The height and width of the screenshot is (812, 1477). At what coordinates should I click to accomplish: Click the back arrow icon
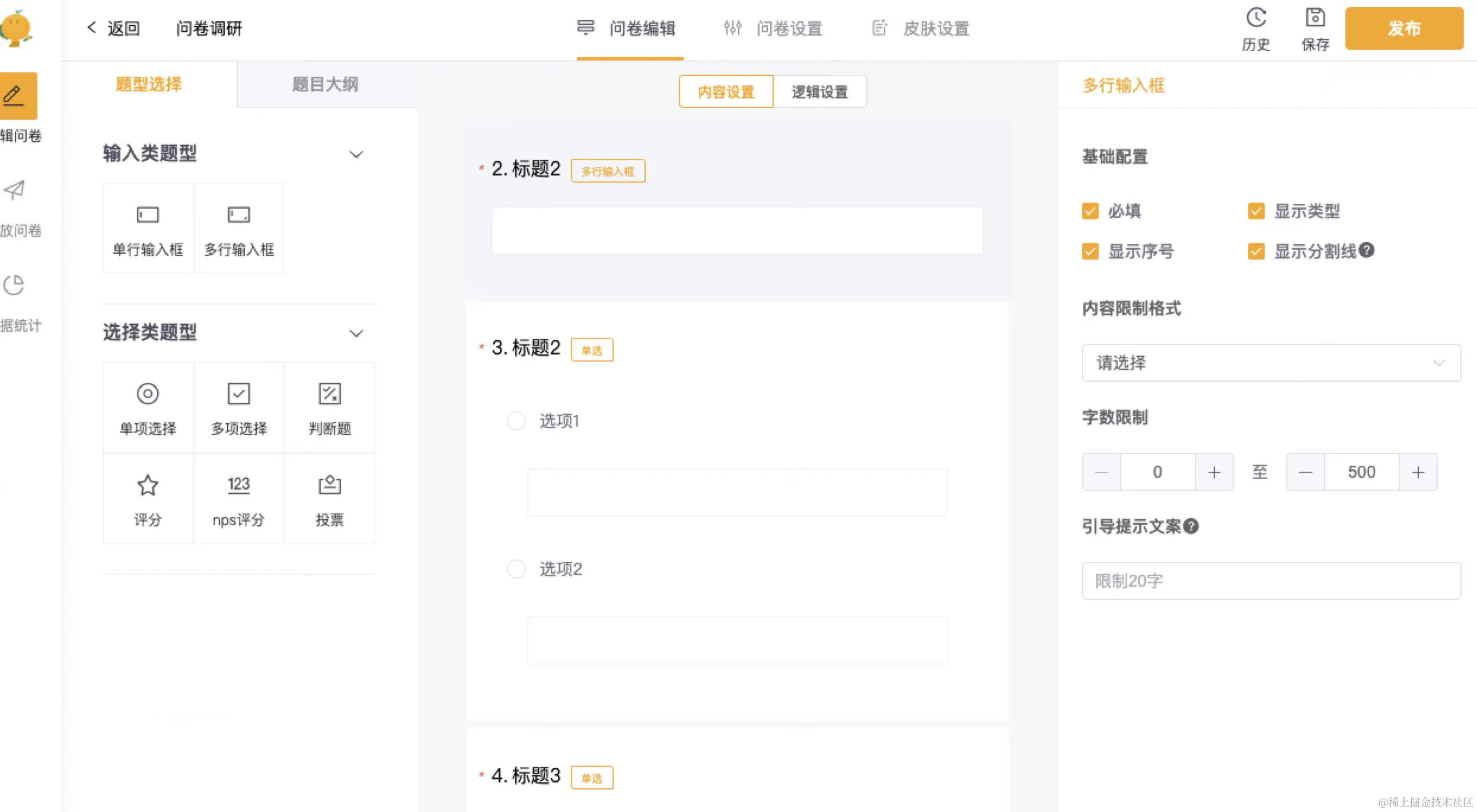[91, 27]
